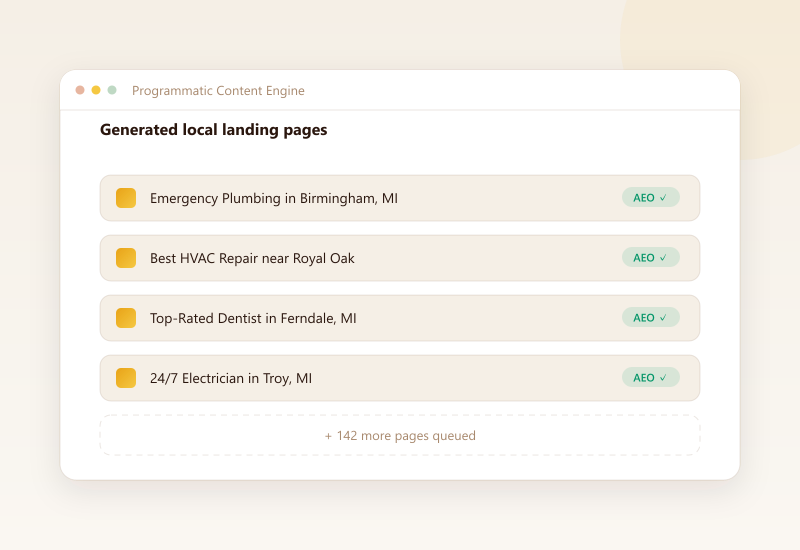Viewport: 800px width, 550px height.
Task: Click the yellow icon beside 24/7 Electrician
Action: tap(126, 378)
